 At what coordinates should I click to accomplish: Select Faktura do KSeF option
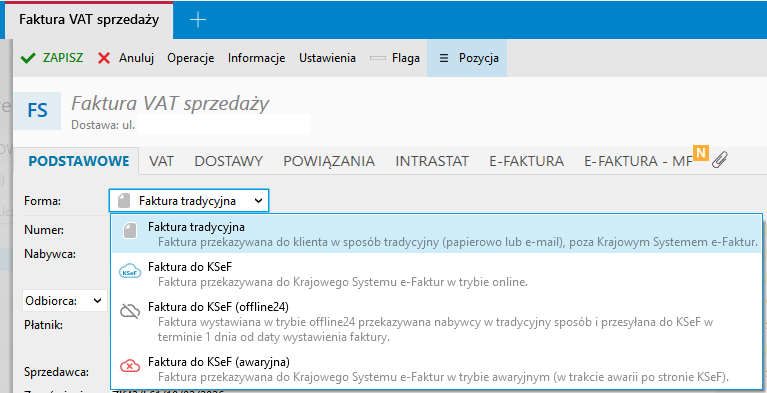(437, 275)
